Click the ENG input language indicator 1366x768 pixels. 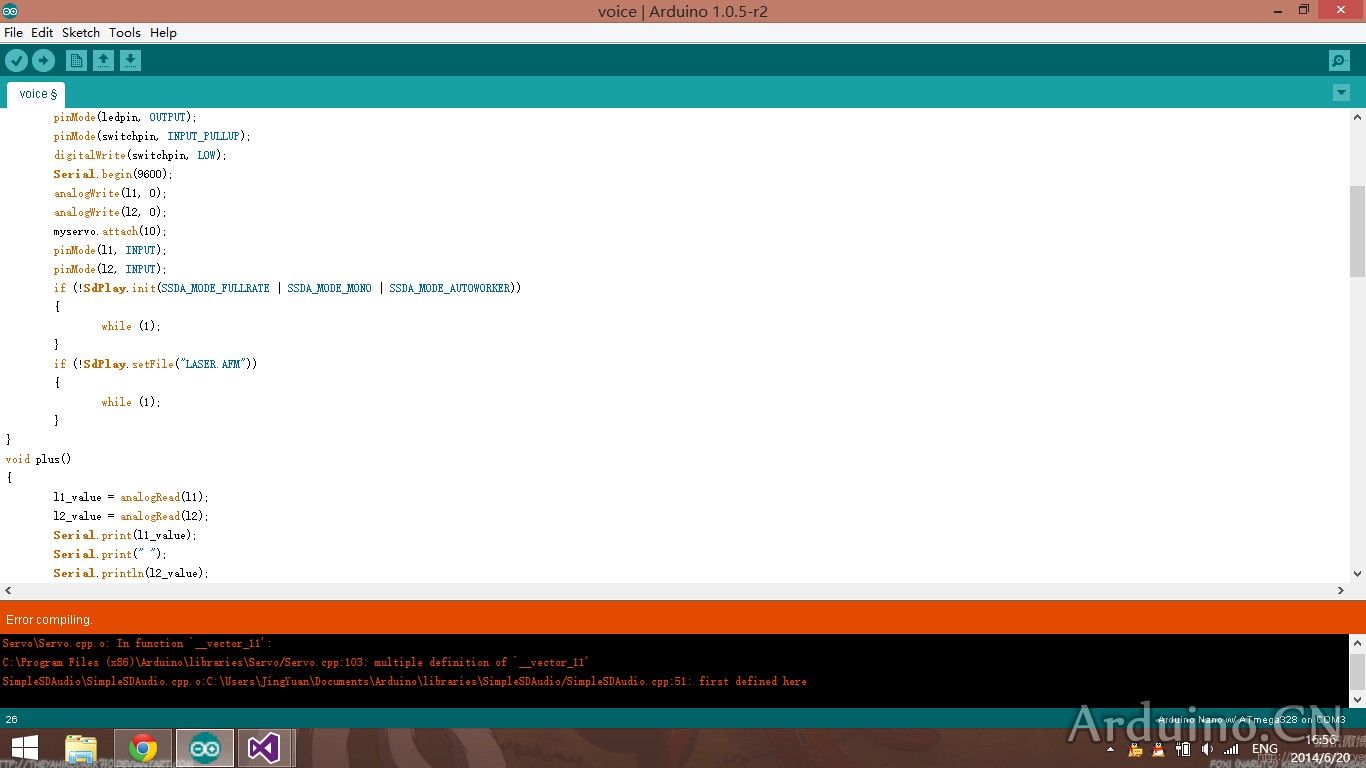tap(1265, 749)
